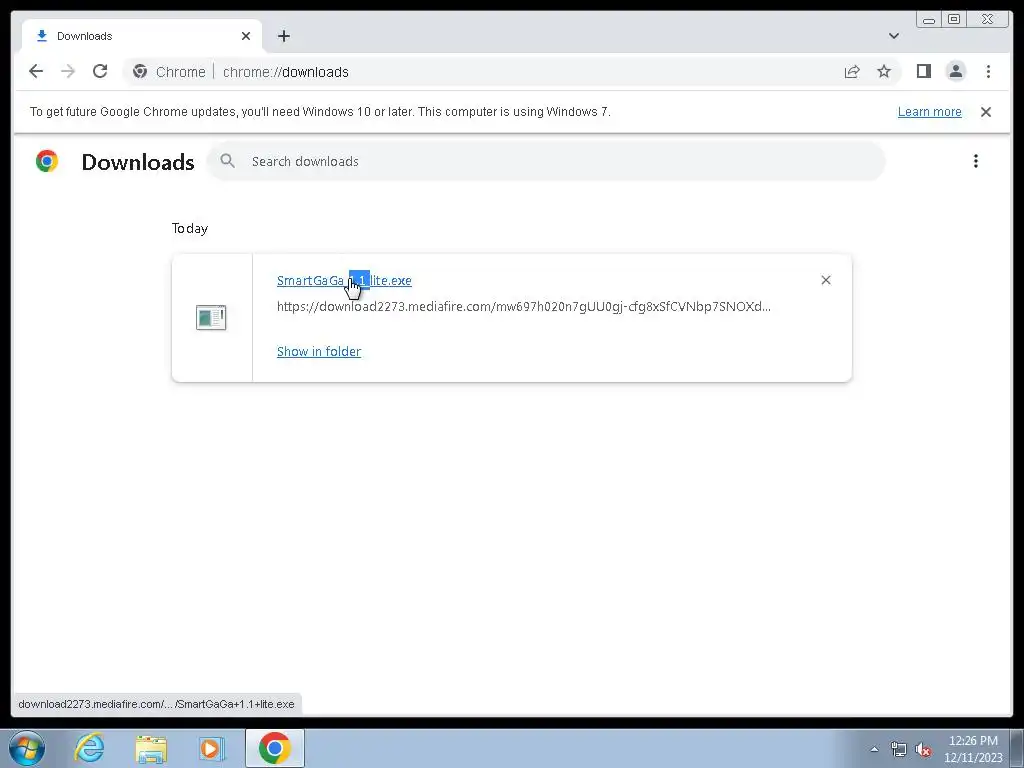Image resolution: width=1024 pixels, height=768 pixels.
Task: Open the Chrome profile avatar
Action: pyautogui.click(x=955, y=71)
